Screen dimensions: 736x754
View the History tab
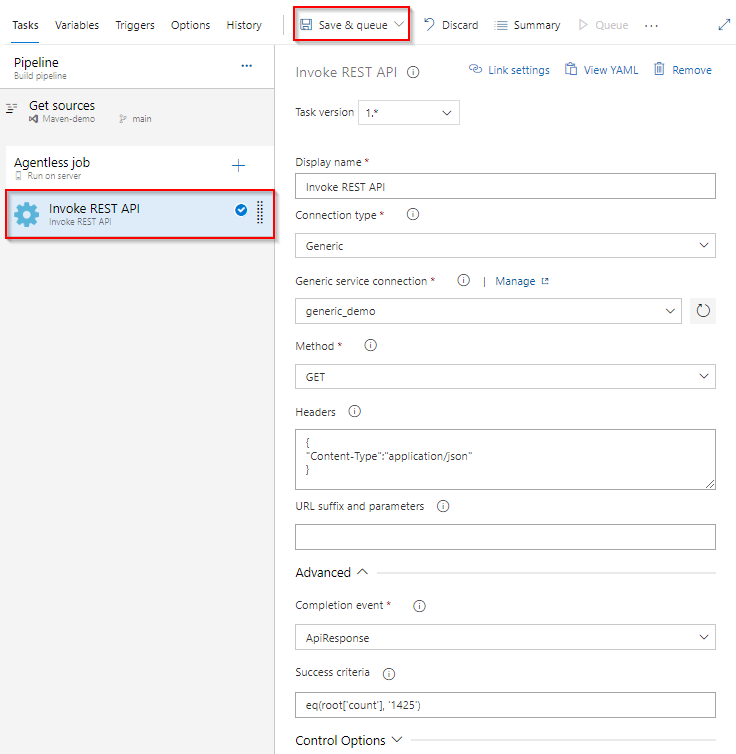(x=244, y=25)
